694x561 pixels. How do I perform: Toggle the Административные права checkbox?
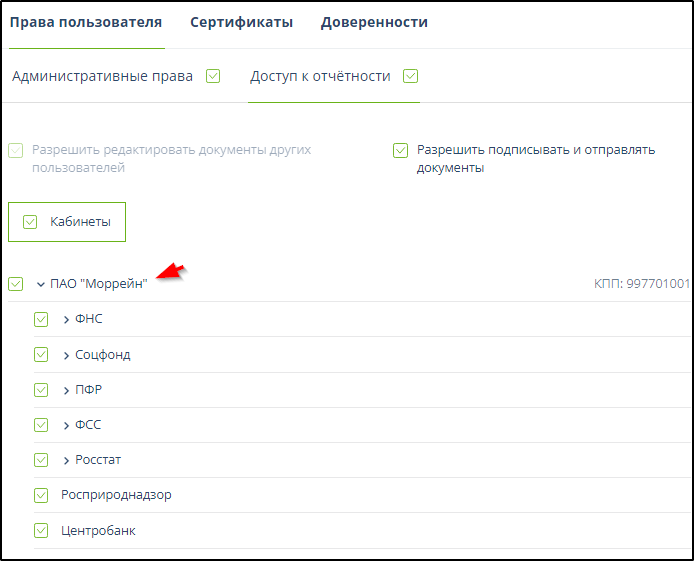(x=213, y=76)
